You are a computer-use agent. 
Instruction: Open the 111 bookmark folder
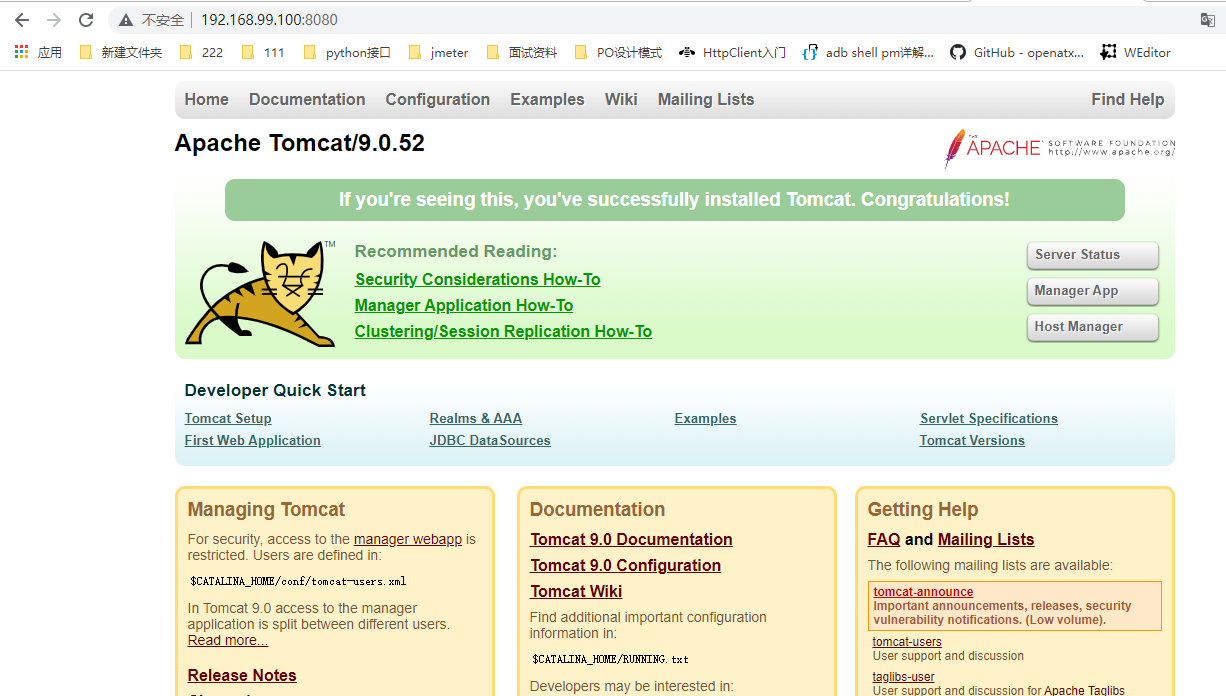point(264,53)
